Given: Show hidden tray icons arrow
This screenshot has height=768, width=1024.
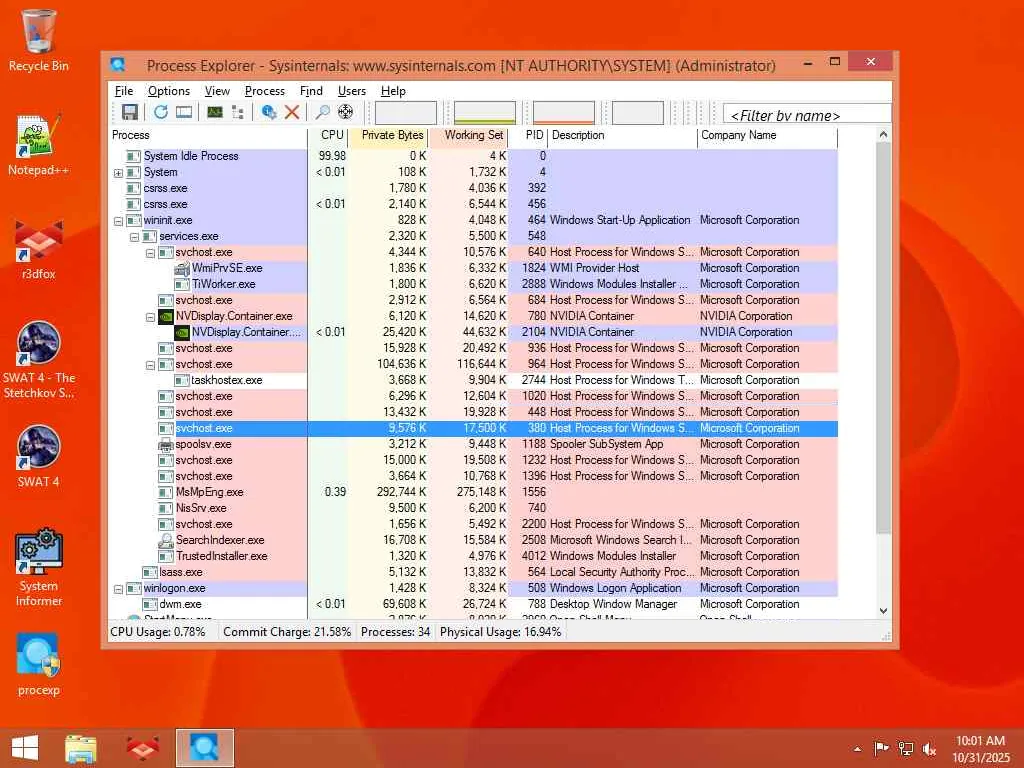Looking at the screenshot, I should pos(857,749).
